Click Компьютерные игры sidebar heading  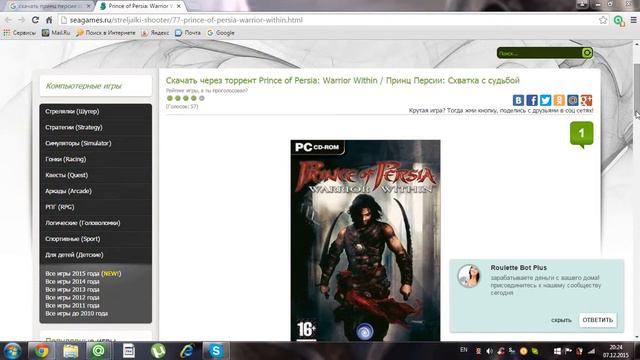click(x=84, y=86)
